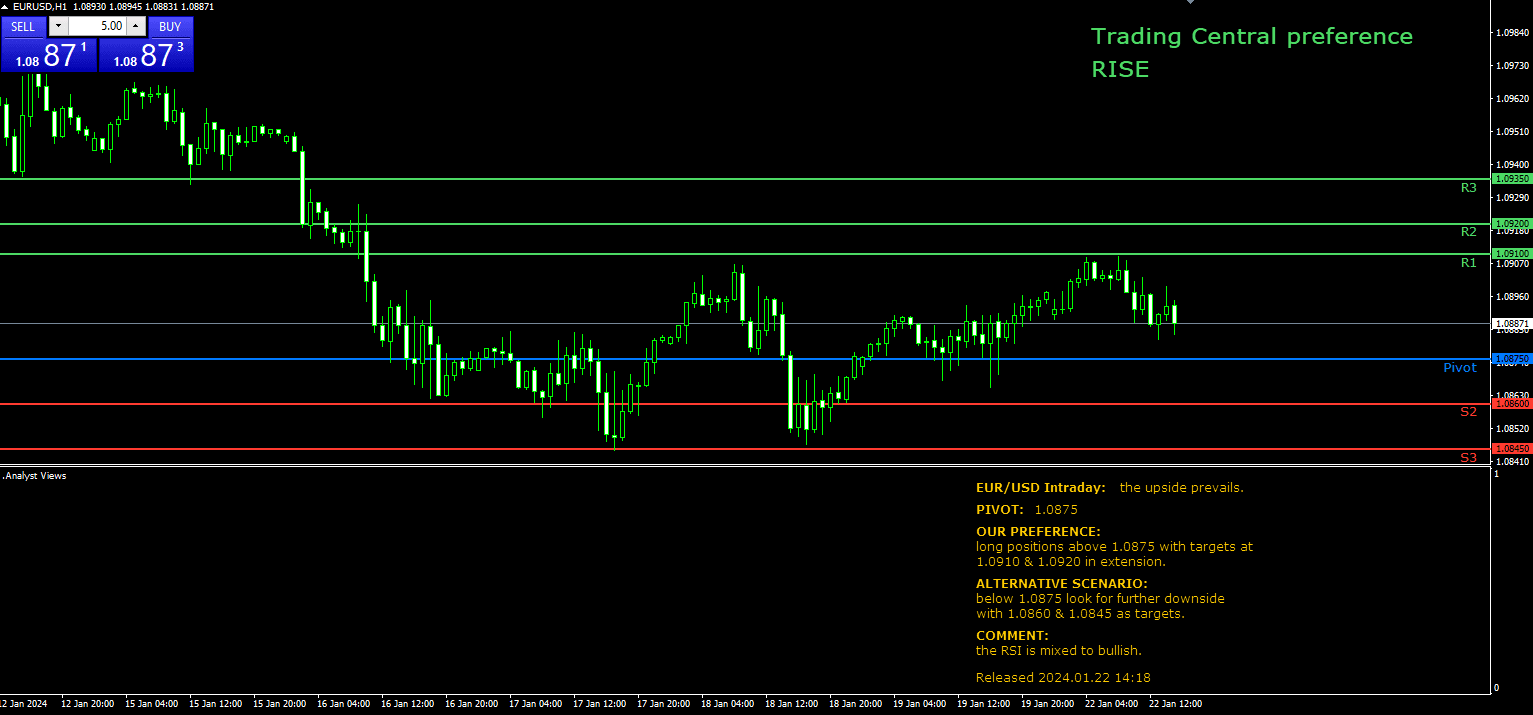The height and width of the screenshot is (715, 1533).
Task: Click the R3 resistance level label
Action: coord(1468,187)
